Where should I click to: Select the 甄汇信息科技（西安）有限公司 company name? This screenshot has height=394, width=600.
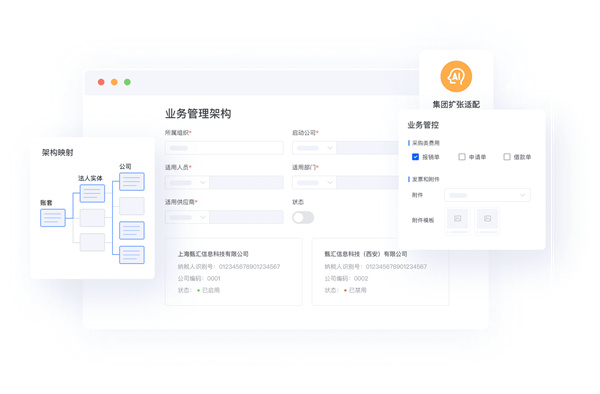point(366,254)
